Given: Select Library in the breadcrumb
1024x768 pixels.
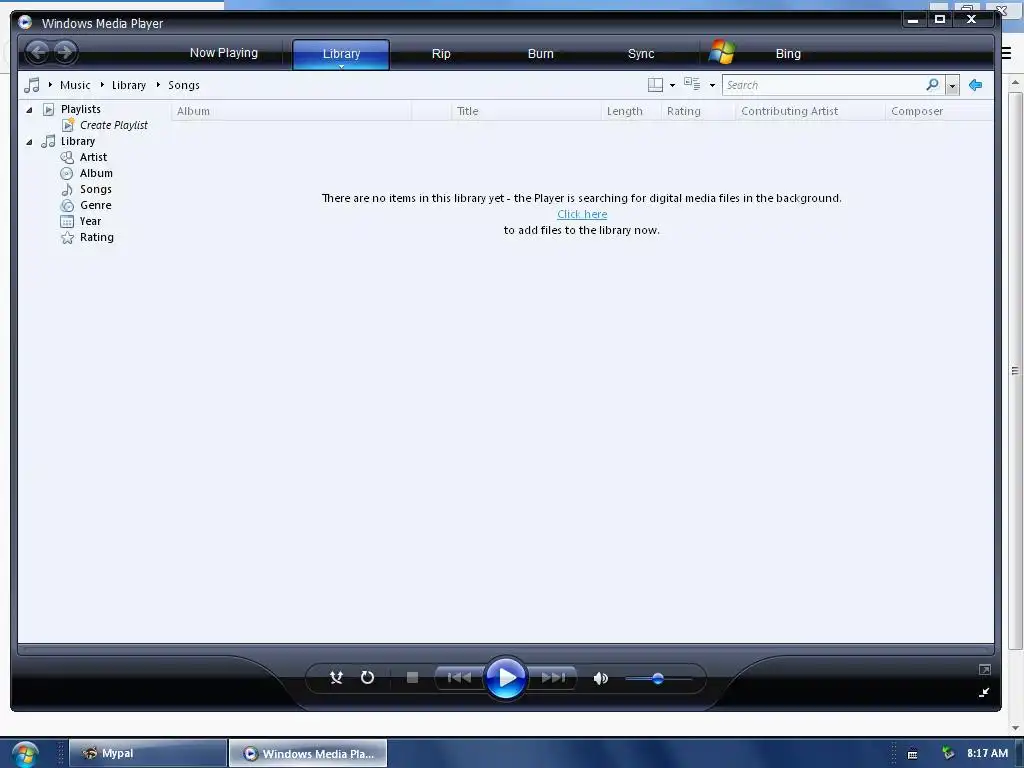Looking at the screenshot, I should (129, 85).
